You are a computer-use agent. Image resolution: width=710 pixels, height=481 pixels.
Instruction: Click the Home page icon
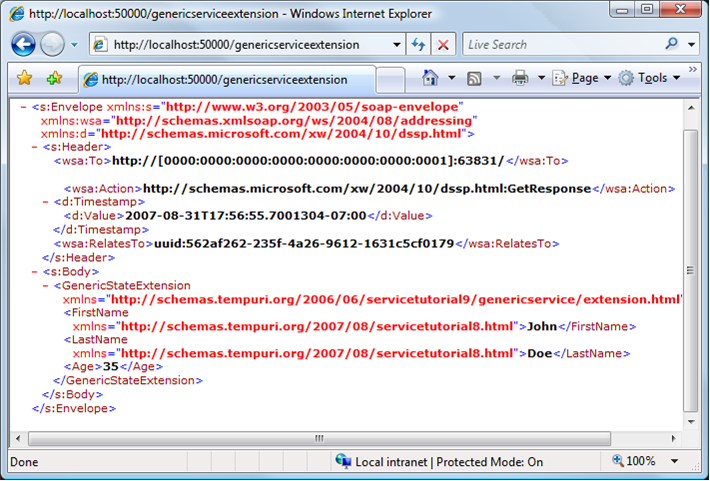click(430, 78)
